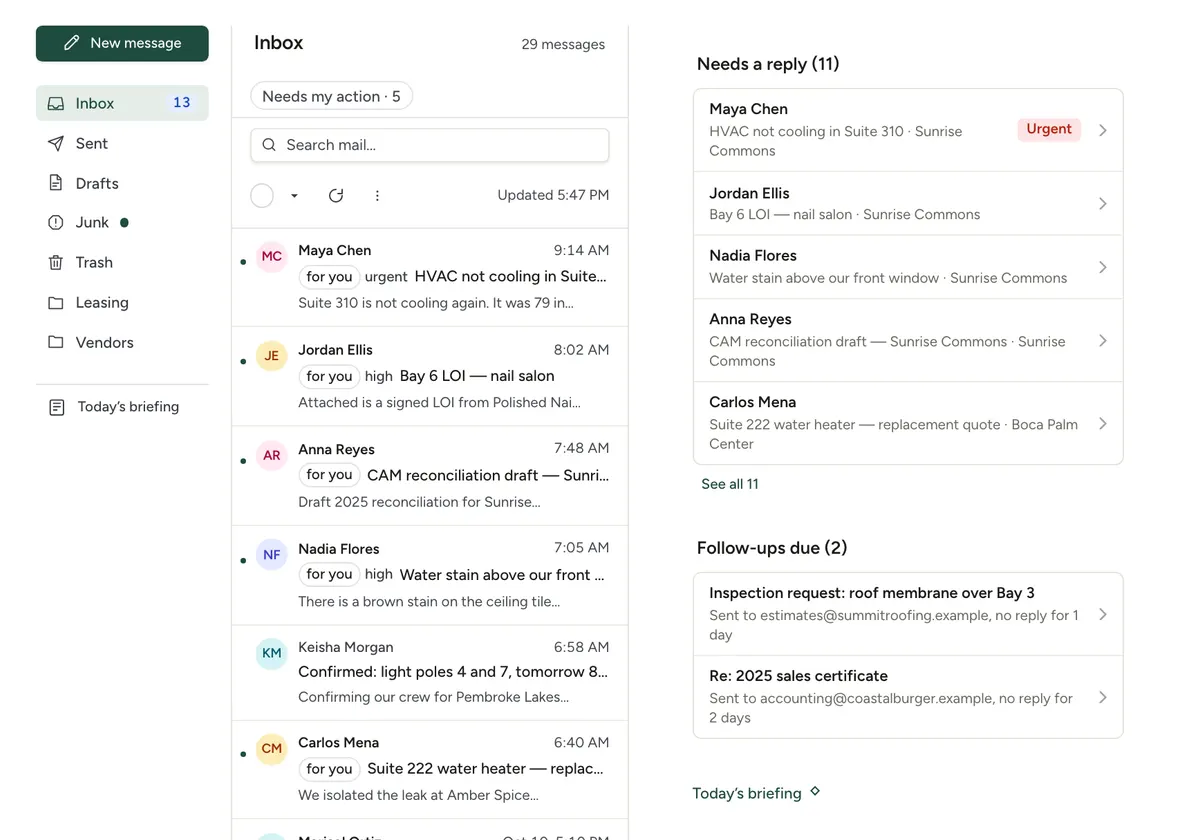This screenshot has height=840, width=1200.
Task: Open the Drafts folder
Action: coord(122,183)
